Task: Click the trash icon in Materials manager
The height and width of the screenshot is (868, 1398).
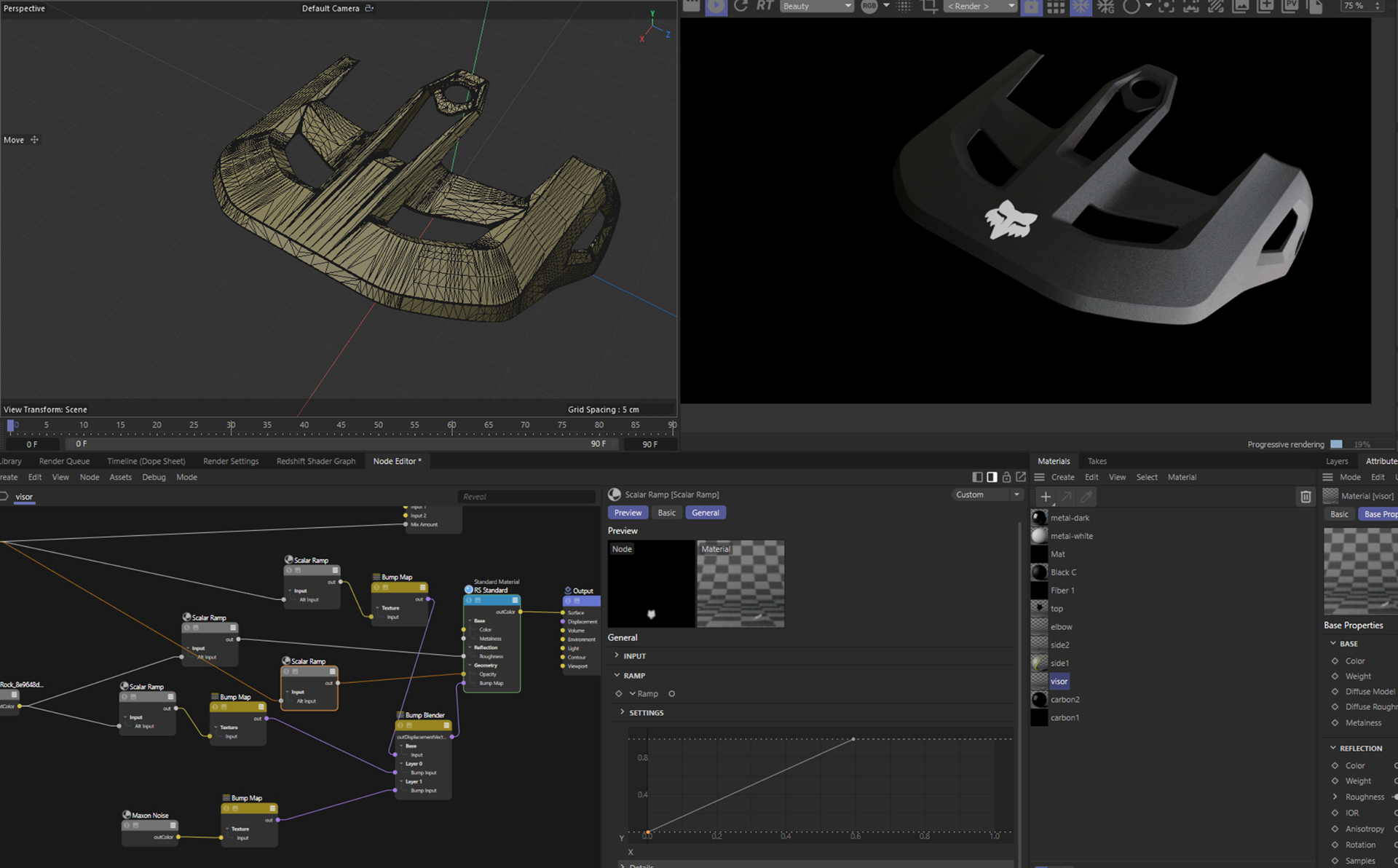Action: coord(1306,497)
